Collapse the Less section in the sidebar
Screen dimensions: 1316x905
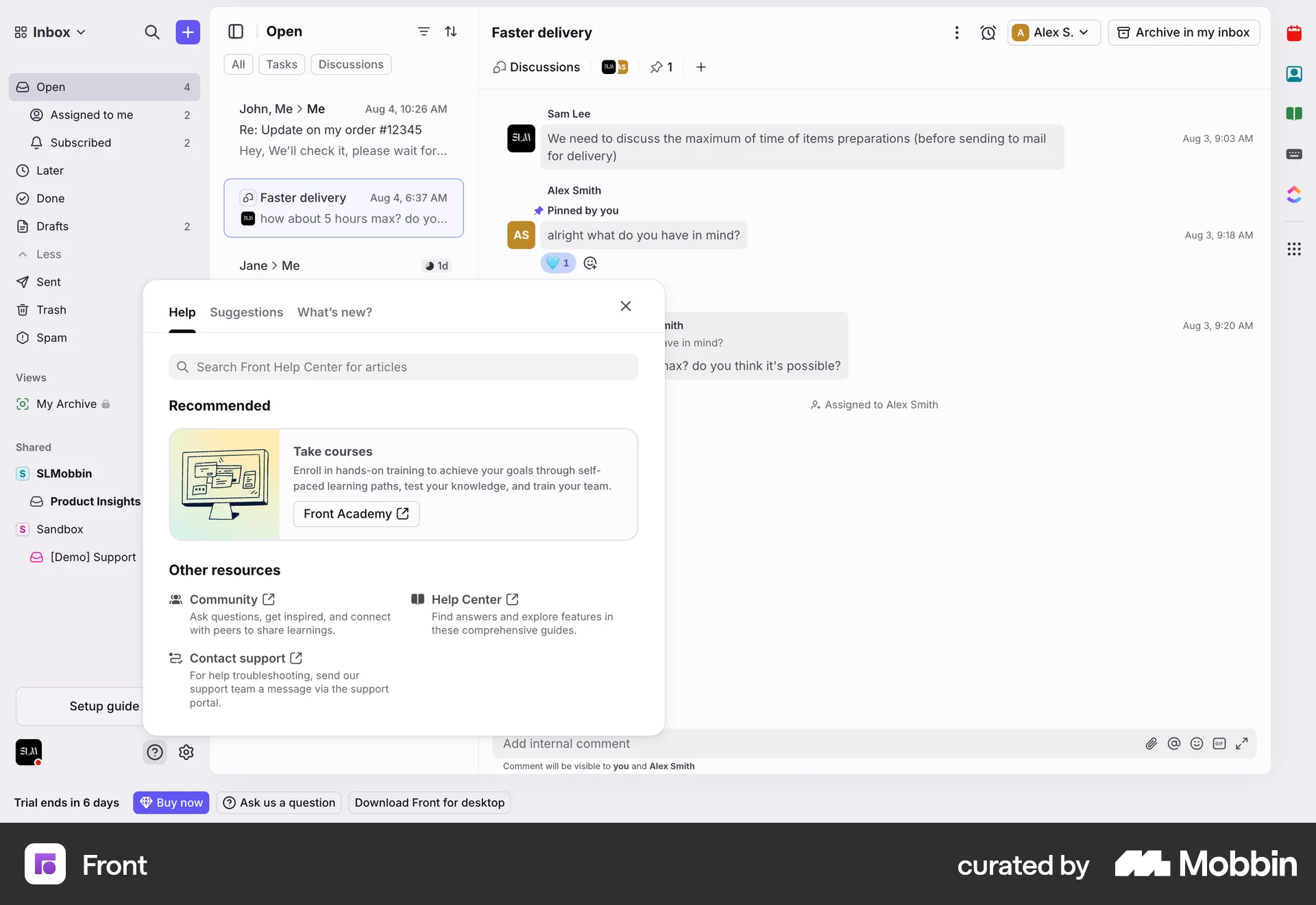click(x=39, y=254)
